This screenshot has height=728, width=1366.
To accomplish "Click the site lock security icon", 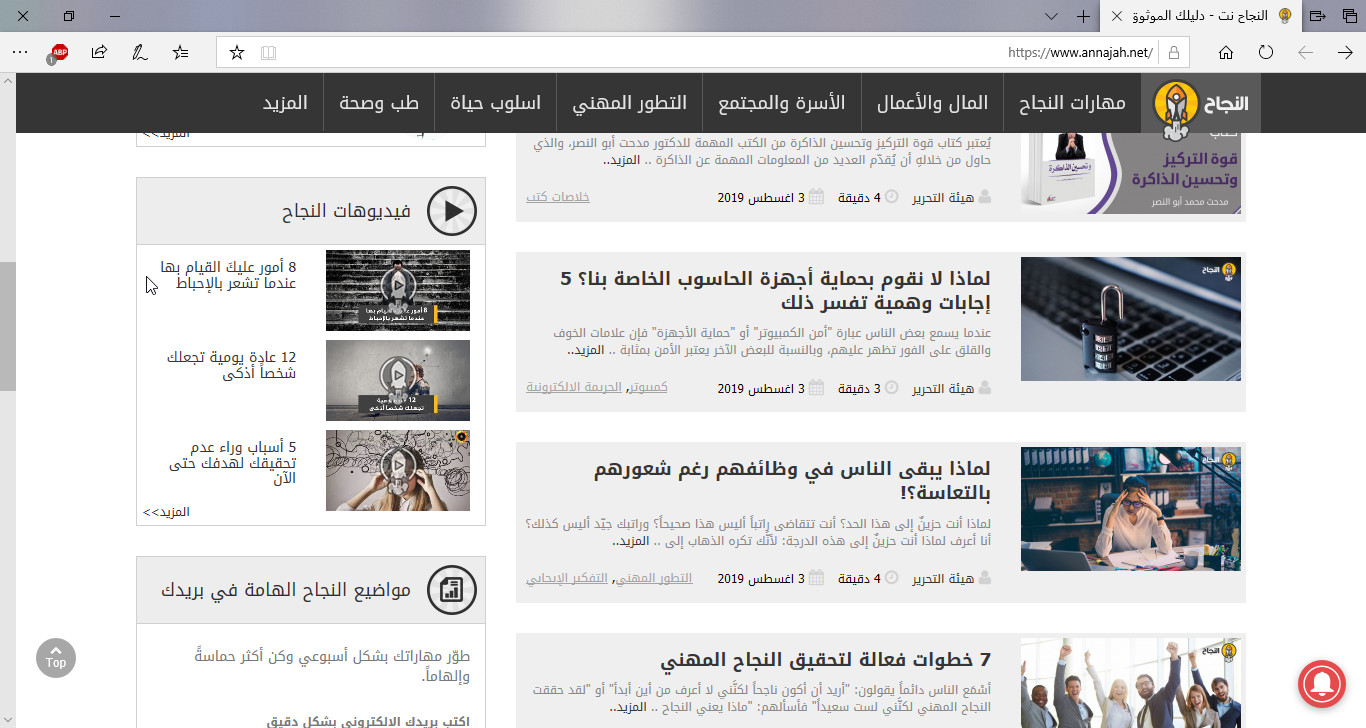I will click(x=1173, y=52).
